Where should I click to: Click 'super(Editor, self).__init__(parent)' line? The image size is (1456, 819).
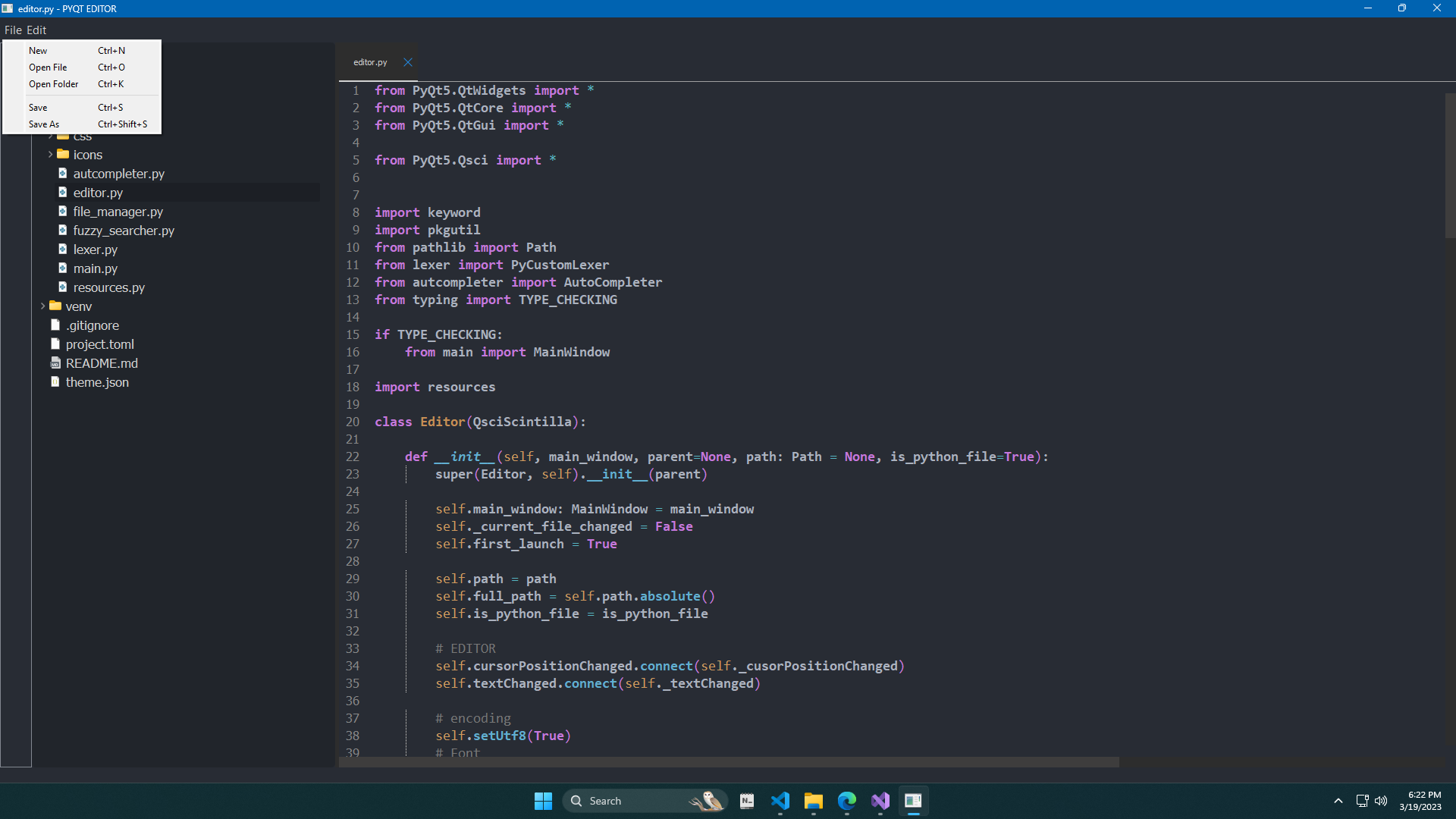pyautogui.click(x=571, y=475)
